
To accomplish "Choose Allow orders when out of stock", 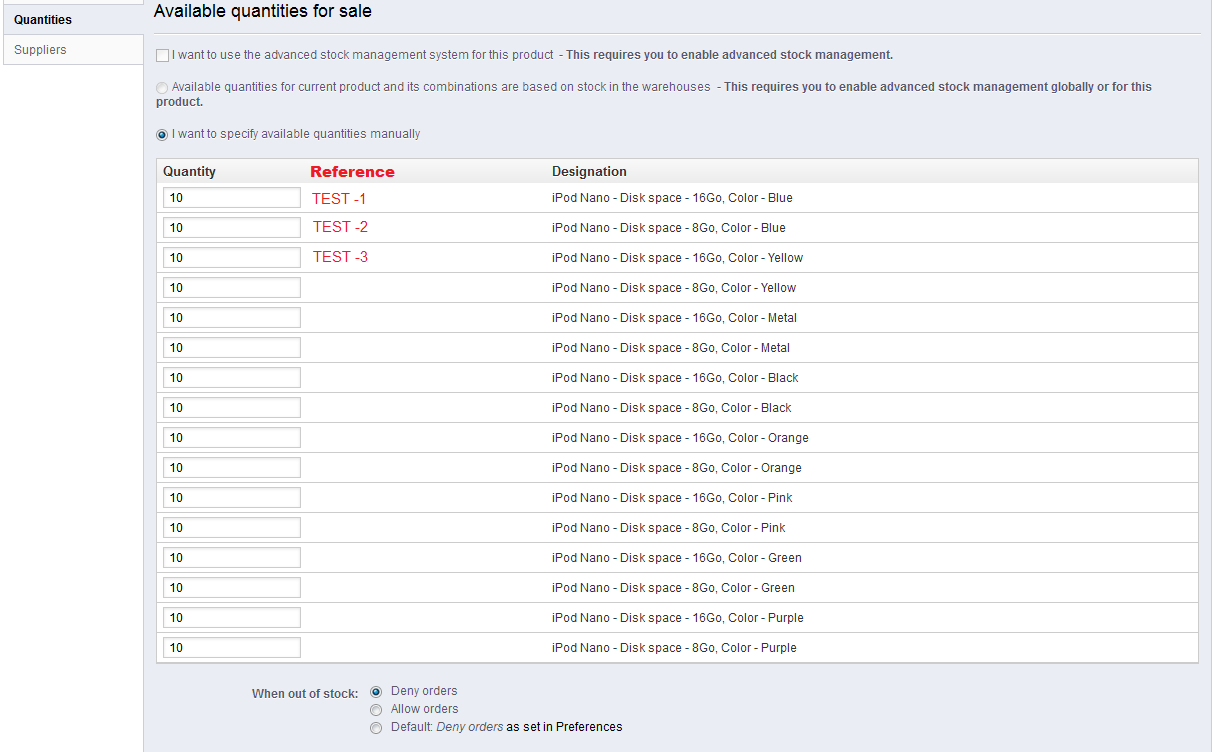I will pos(376,710).
